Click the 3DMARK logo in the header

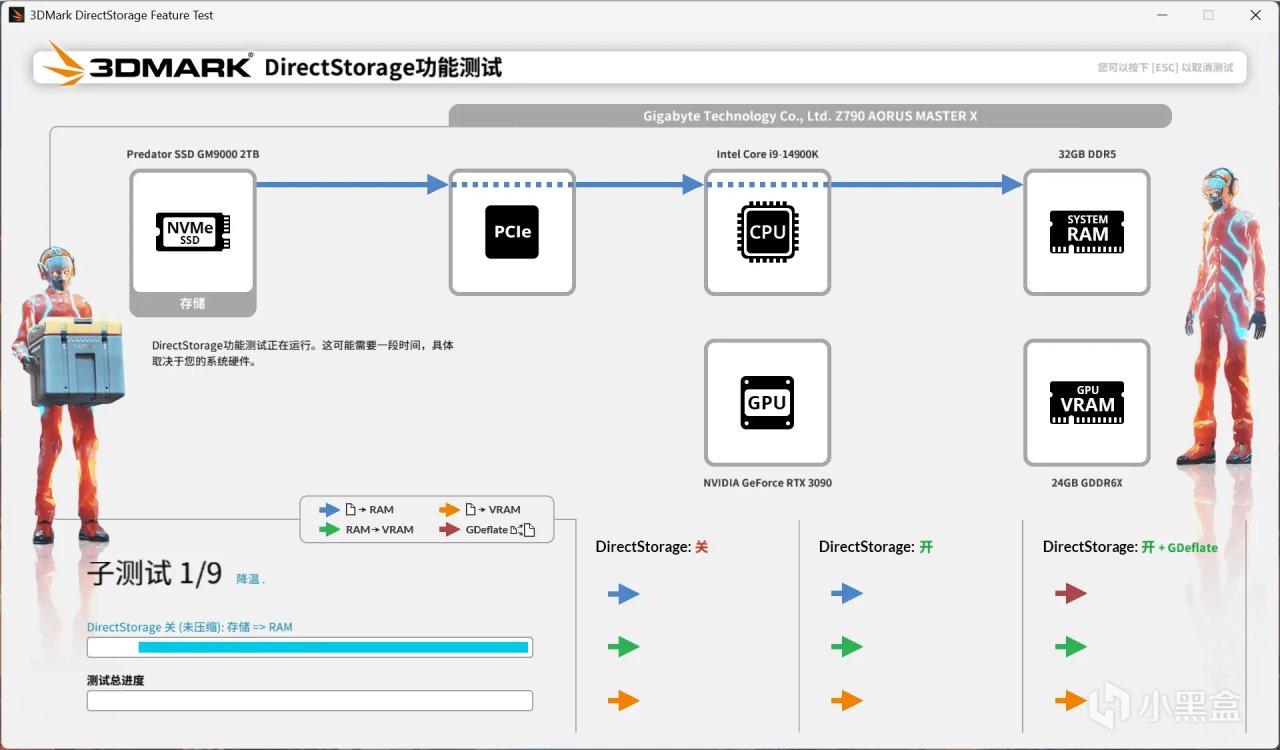[x=149, y=66]
